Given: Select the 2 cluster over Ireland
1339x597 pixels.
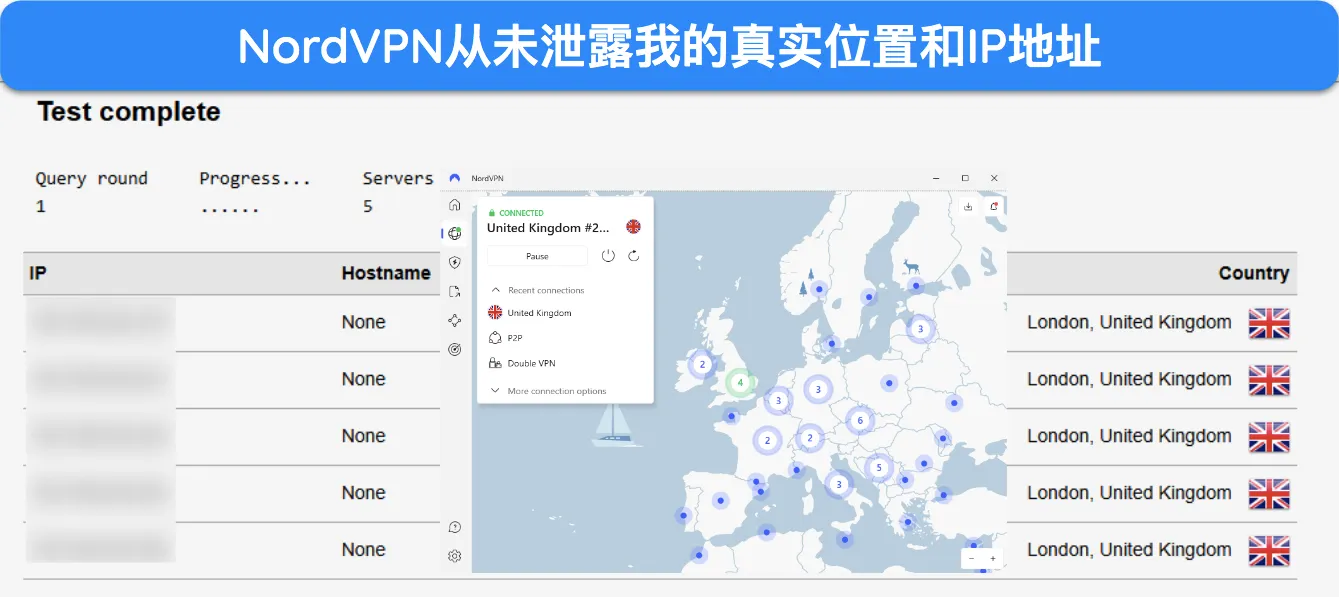Looking at the screenshot, I should pos(702,365).
